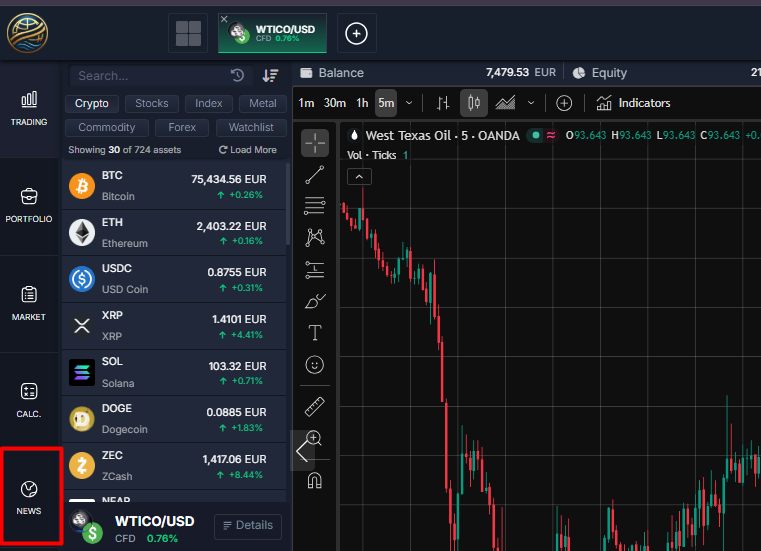Click the Equity pie chart icon
Screen dimensions: 761x551
(579, 73)
